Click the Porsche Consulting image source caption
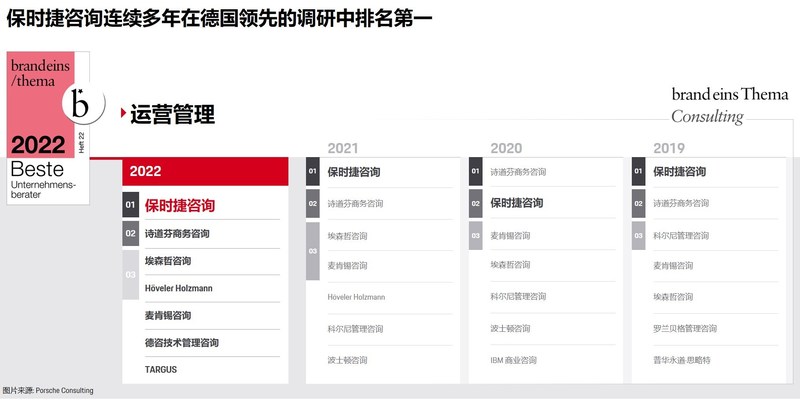 [x=48, y=391]
